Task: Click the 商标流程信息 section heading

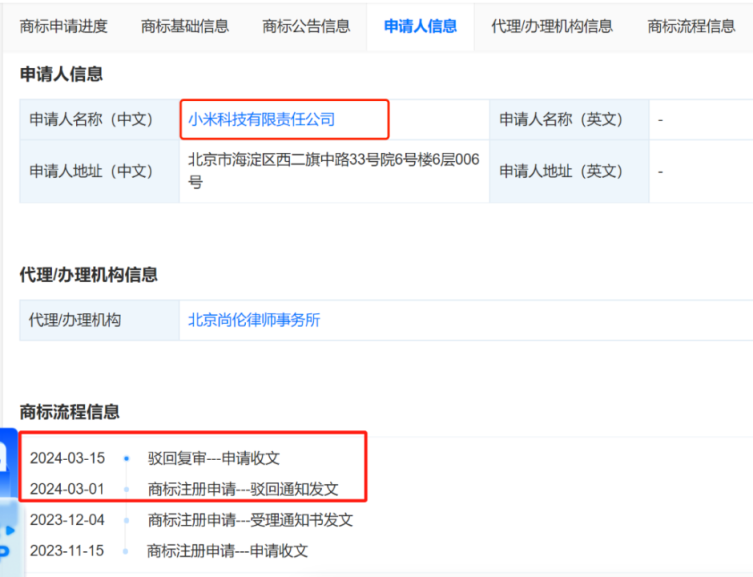Action: point(69,411)
